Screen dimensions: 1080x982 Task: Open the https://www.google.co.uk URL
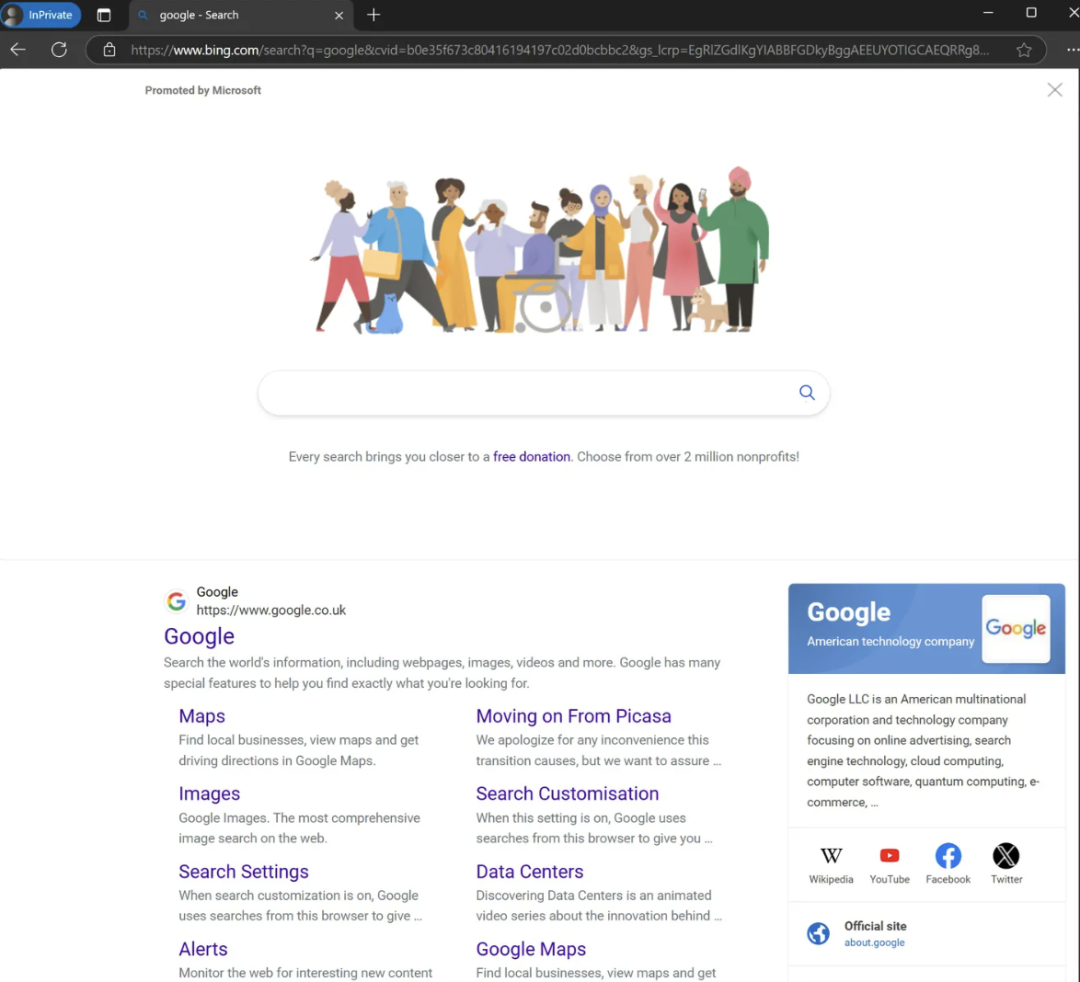[x=271, y=610]
